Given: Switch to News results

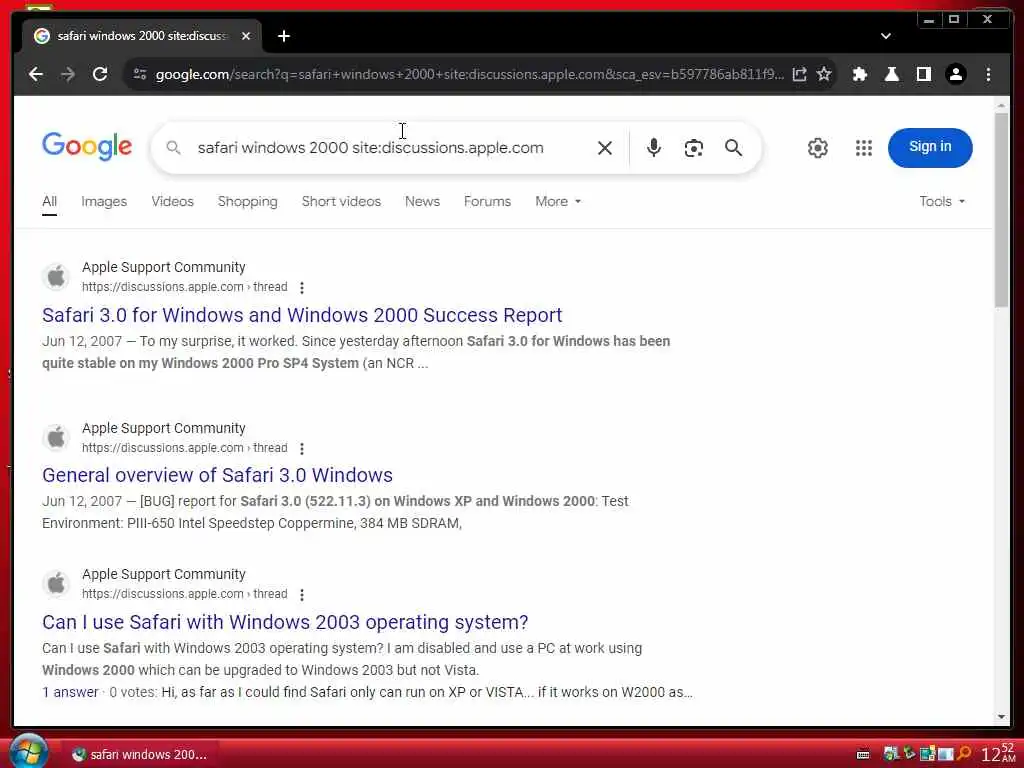Looking at the screenshot, I should (x=422, y=202).
